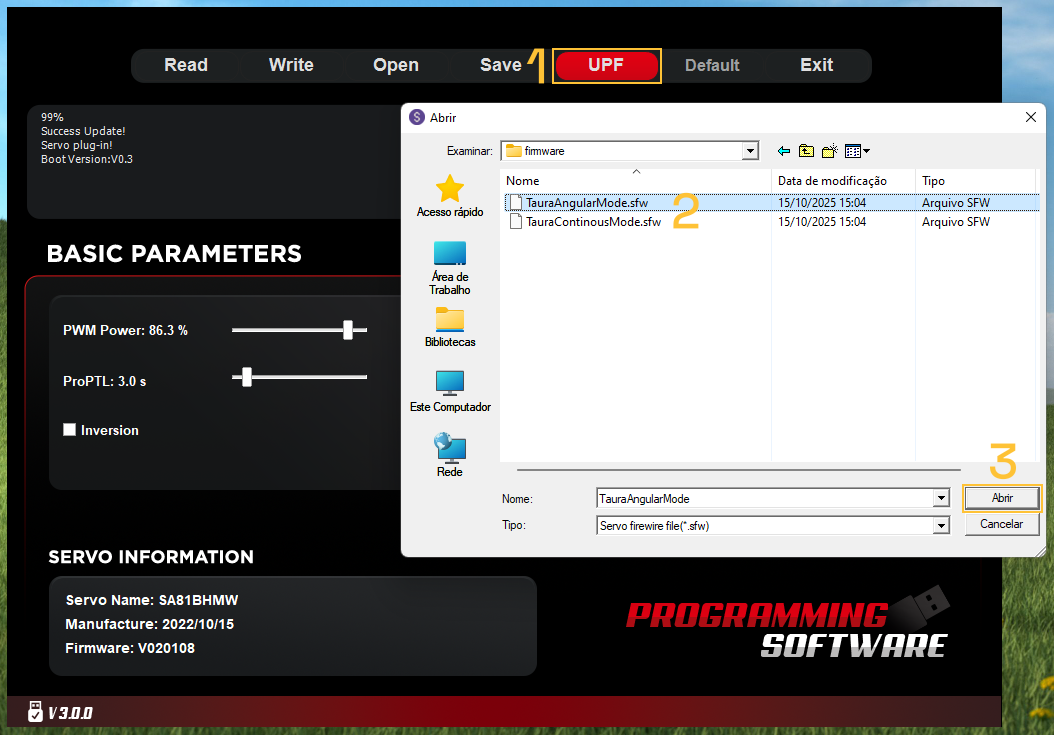Image resolution: width=1054 pixels, height=735 pixels.
Task: Select Este Computador in sidebar
Action: click(x=450, y=391)
